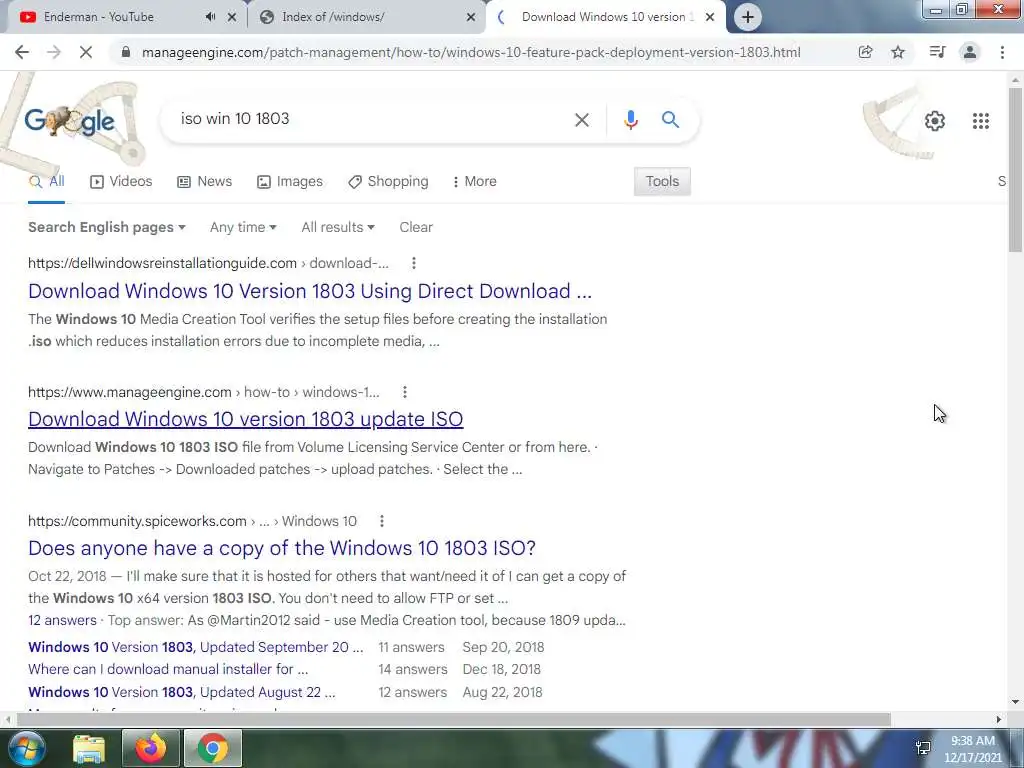Screen dimensions: 1024x768
Task: Open the media control icon in toolbar
Action: [937, 52]
